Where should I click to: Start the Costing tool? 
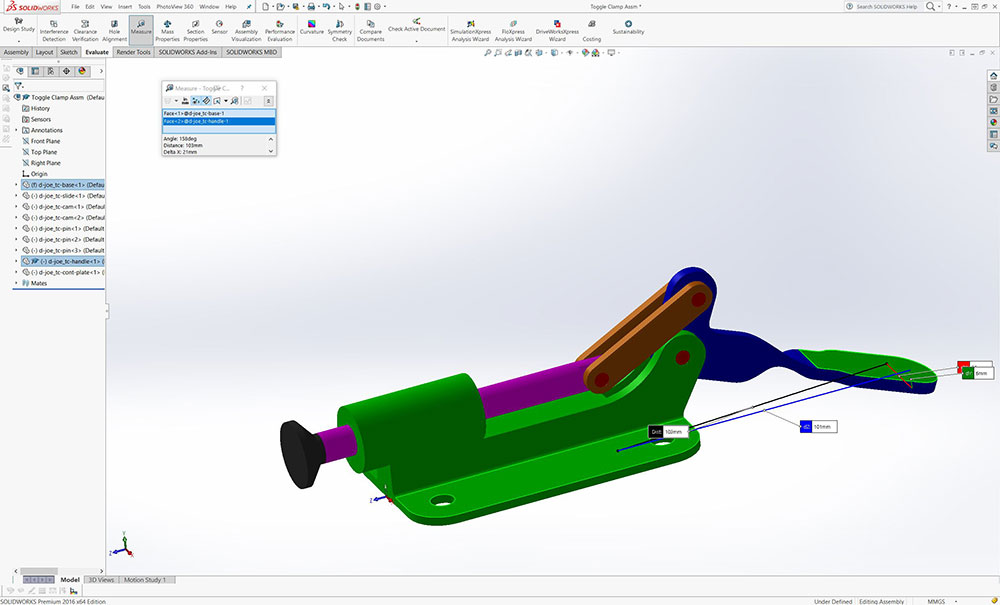[x=592, y=28]
